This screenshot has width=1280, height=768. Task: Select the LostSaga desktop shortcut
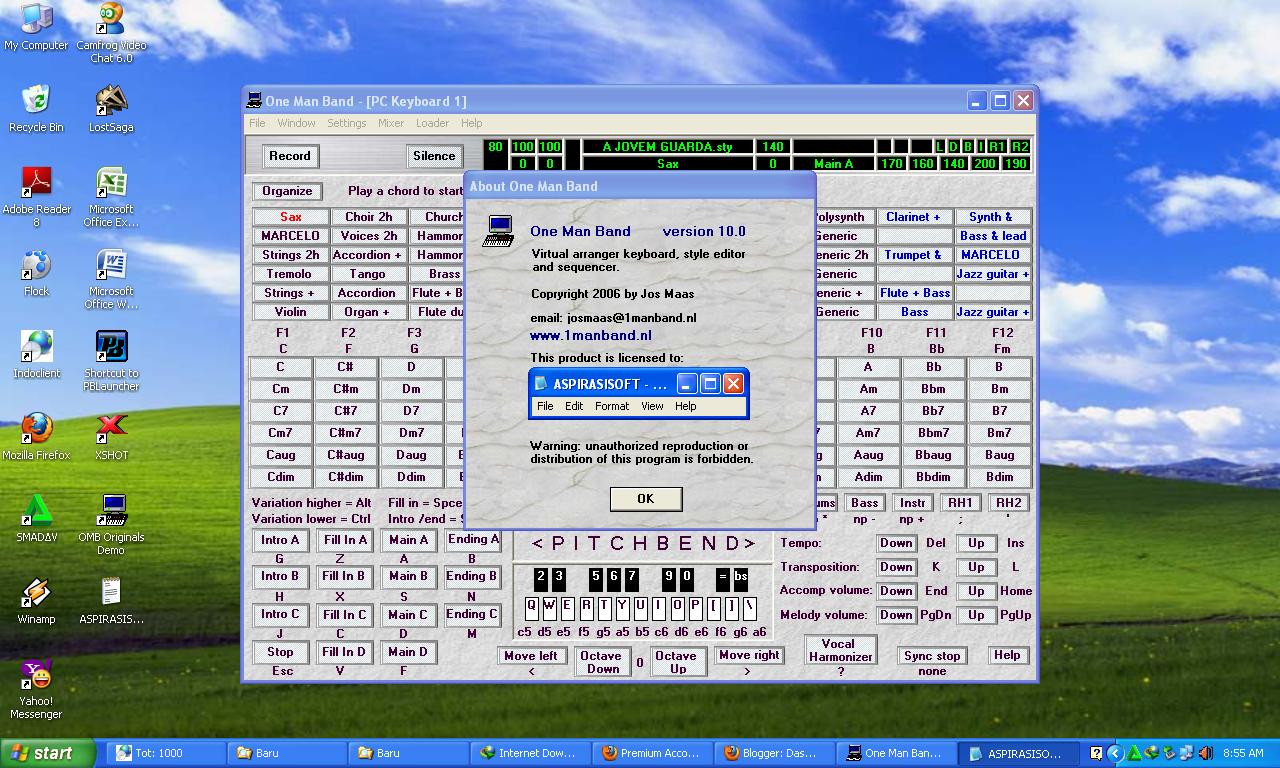point(111,109)
